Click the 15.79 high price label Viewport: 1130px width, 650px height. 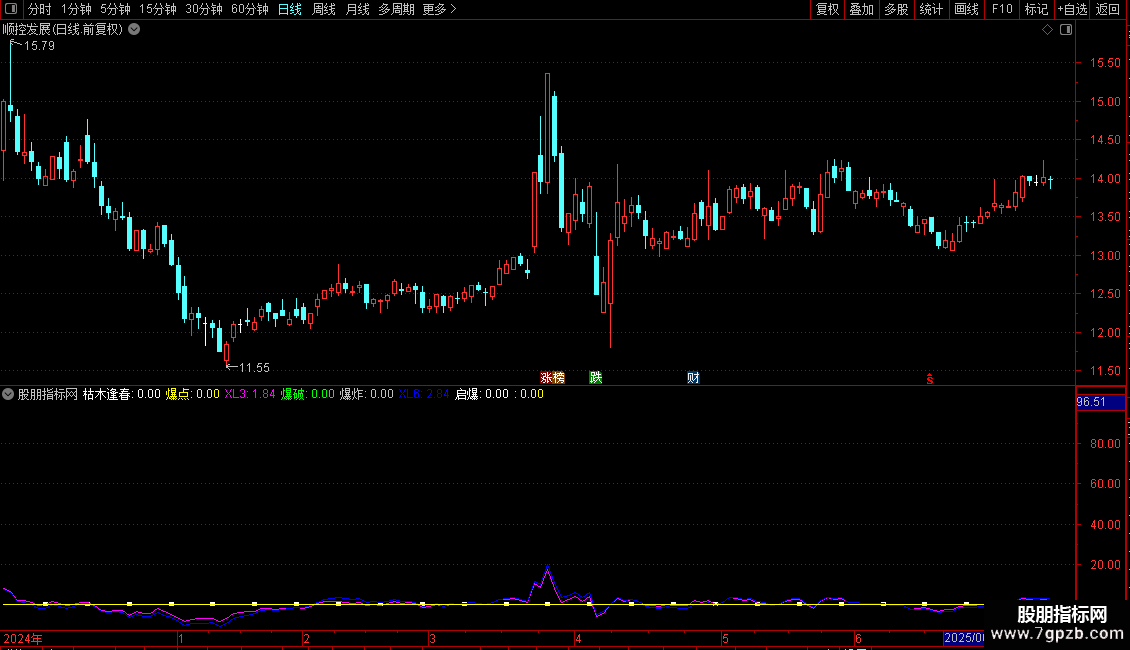[39, 45]
